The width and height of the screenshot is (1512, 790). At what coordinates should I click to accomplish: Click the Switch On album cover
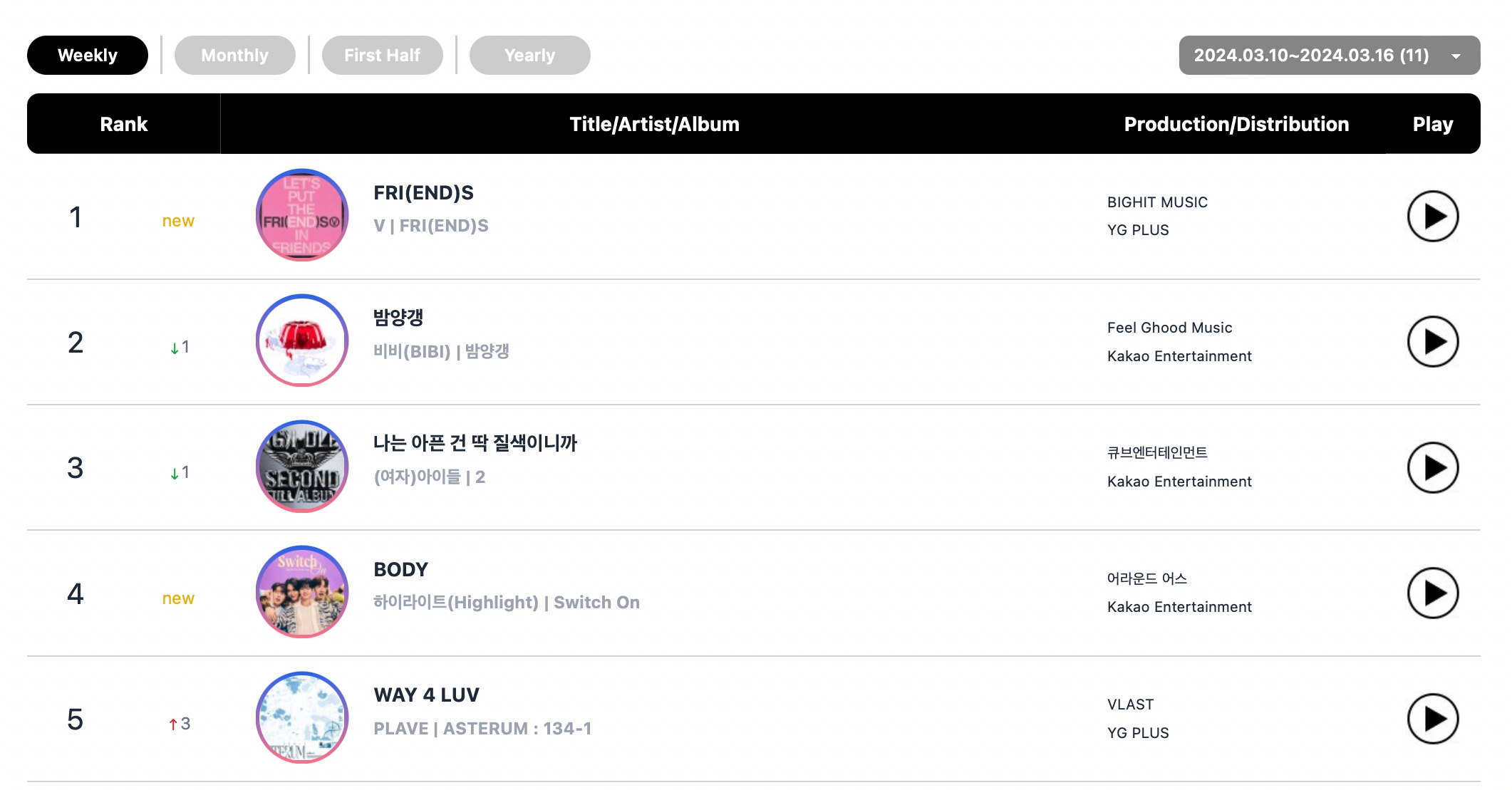302,592
